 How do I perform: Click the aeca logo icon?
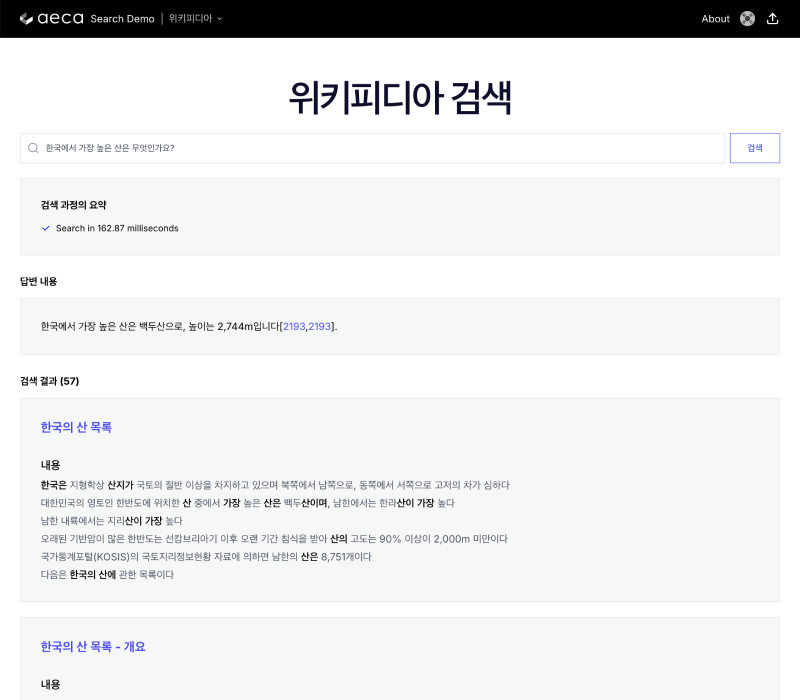tap(25, 18)
